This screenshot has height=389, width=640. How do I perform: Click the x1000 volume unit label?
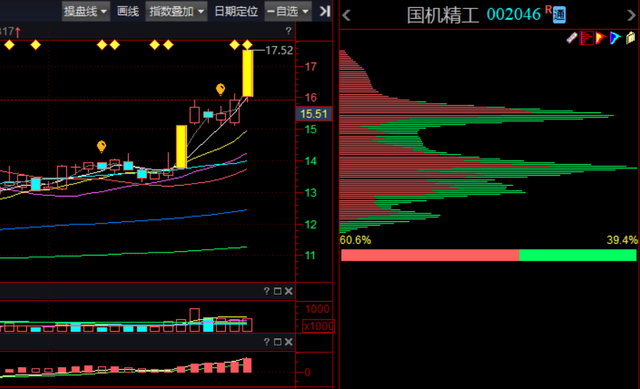tap(318, 326)
